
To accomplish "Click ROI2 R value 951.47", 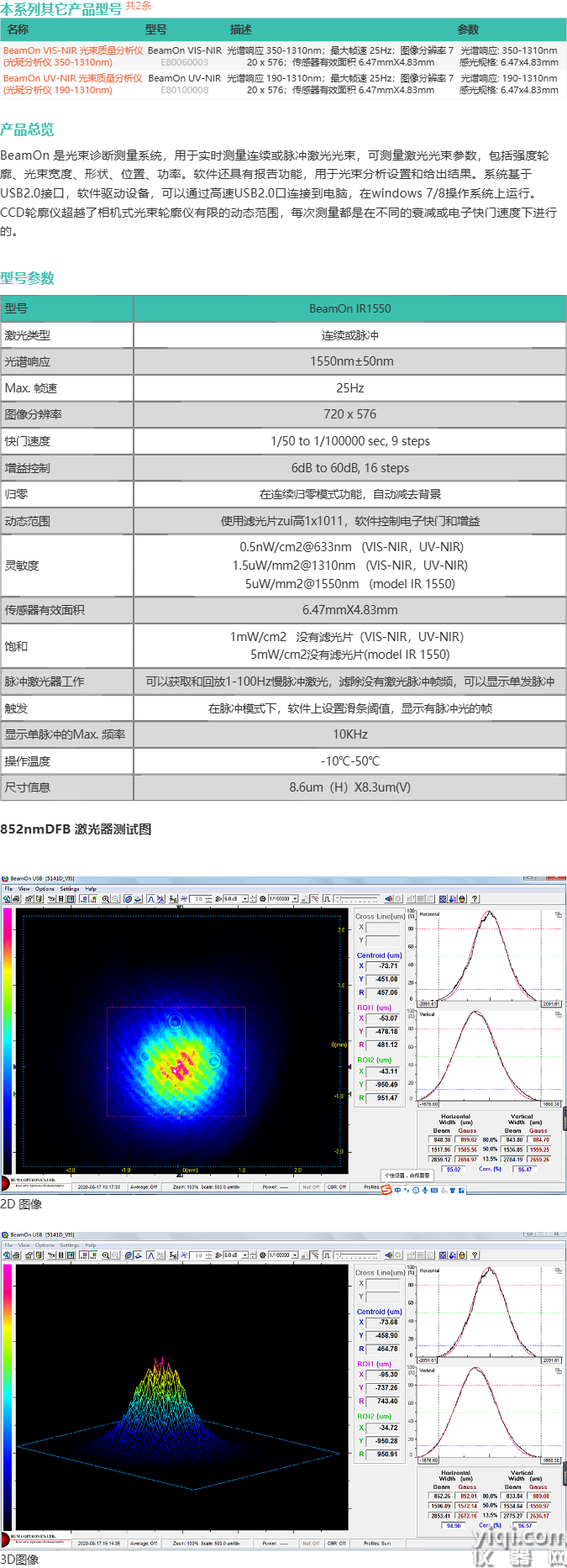I will pyautogui.click(x=383, y=1098).
